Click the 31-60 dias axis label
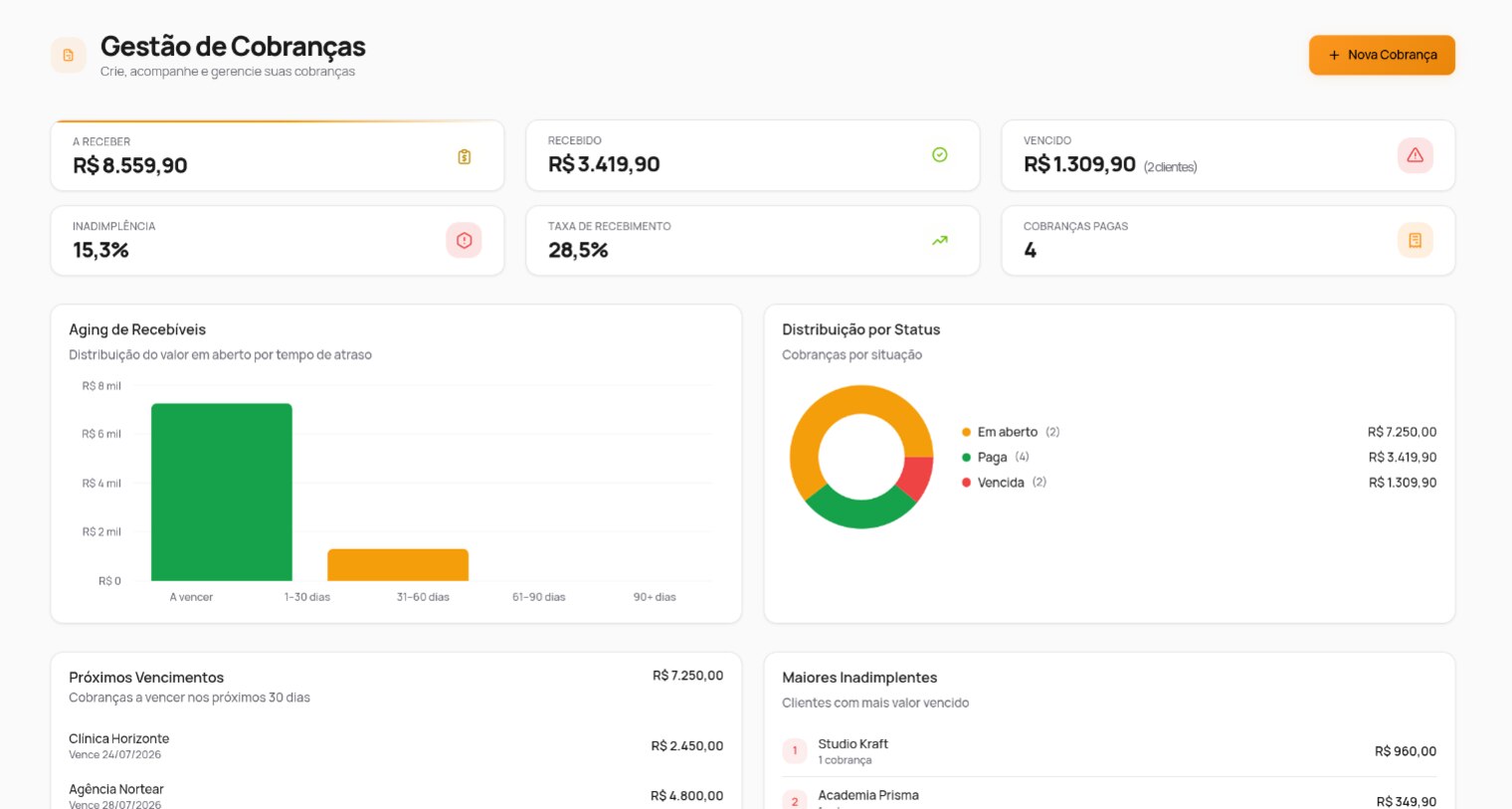The height and width of the screenshot is (809, 1512). pos(423,597)
